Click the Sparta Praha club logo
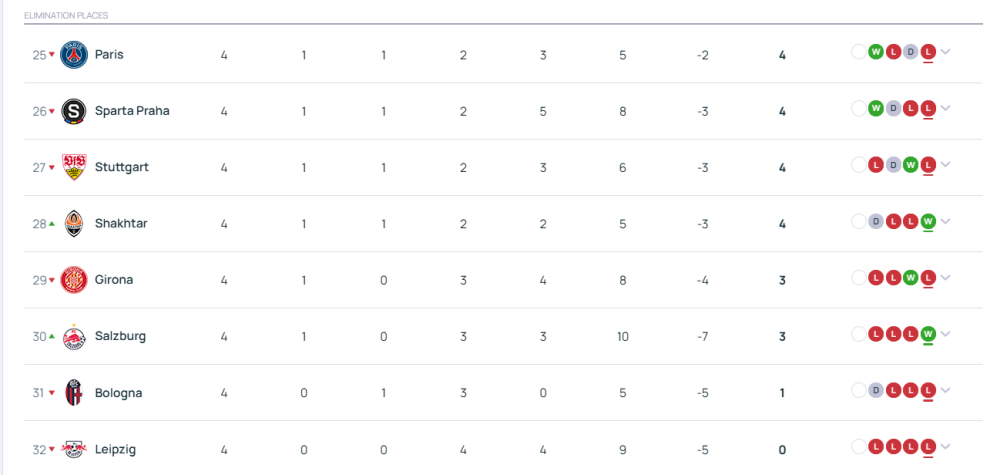 74,111
